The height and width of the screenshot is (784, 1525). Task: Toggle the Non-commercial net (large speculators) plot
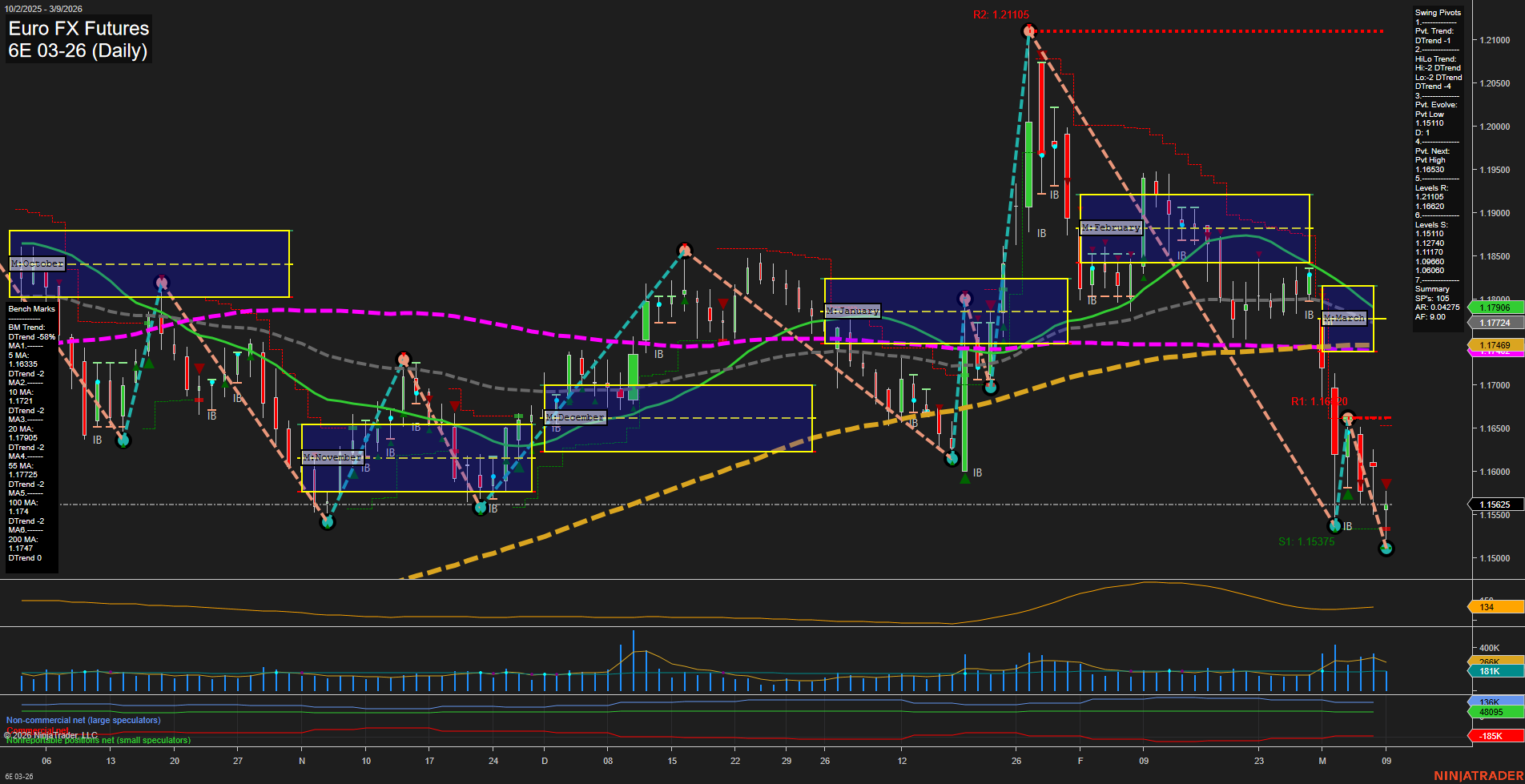click(x=84, y=720)
